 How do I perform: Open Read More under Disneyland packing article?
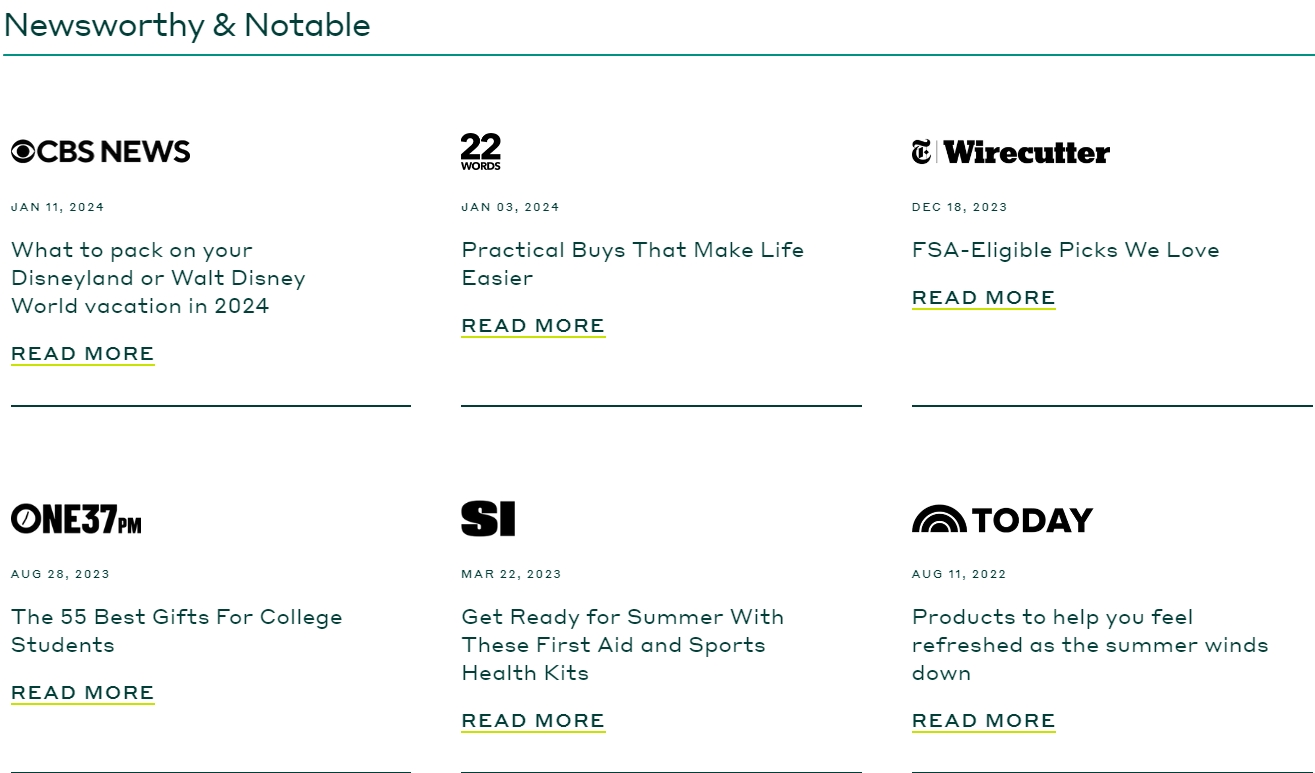click(83, 354)
